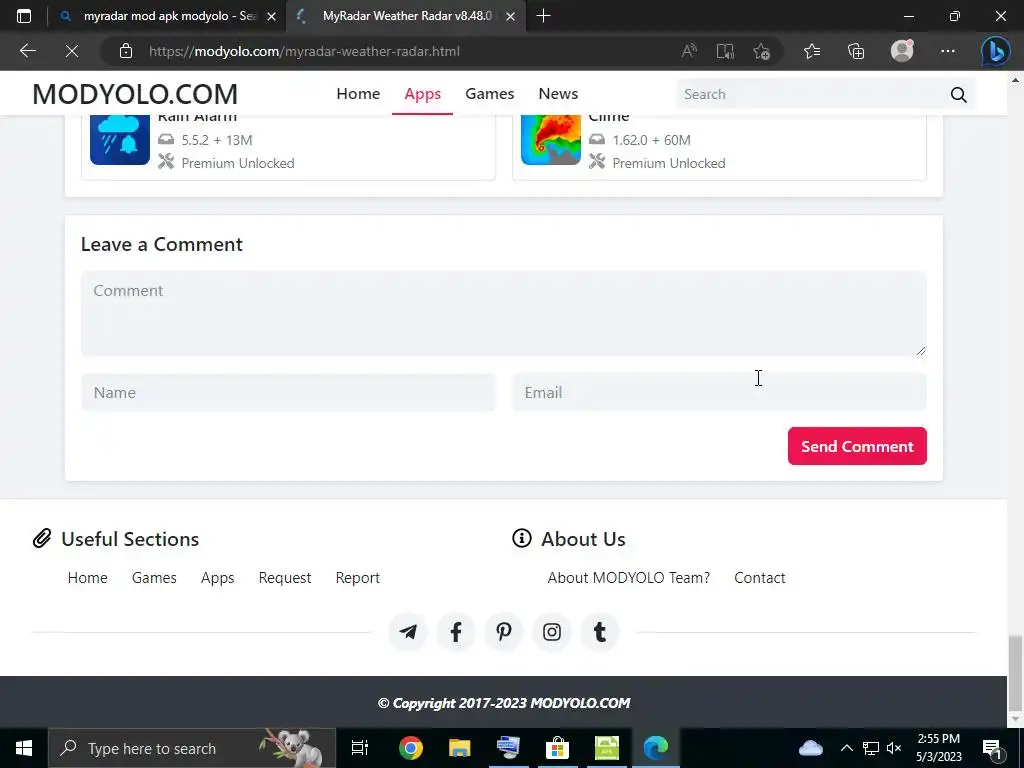Viewport: 1024px width, 768px height.
Task: Open the APK app on the taskbar
Action: pos(607,748)
